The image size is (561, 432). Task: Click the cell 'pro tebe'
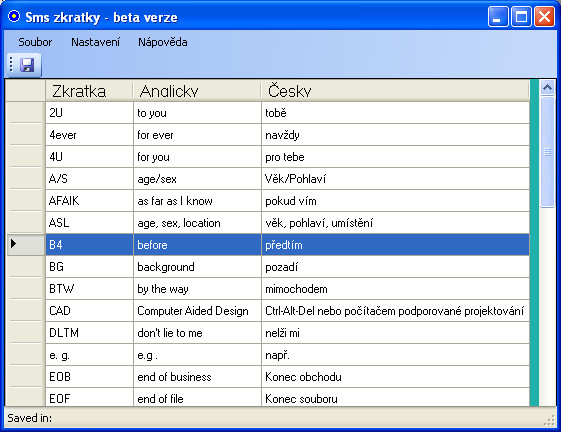click(x=395, y=157)
